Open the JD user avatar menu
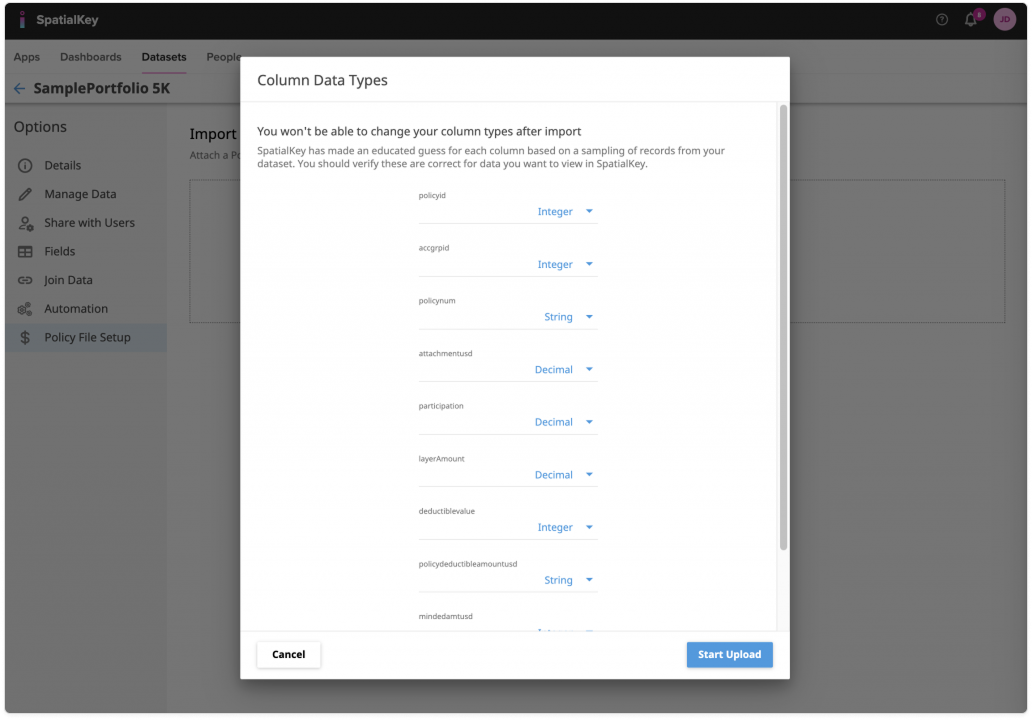This screenshot has width=1032, height=720. coord(1004,20)
